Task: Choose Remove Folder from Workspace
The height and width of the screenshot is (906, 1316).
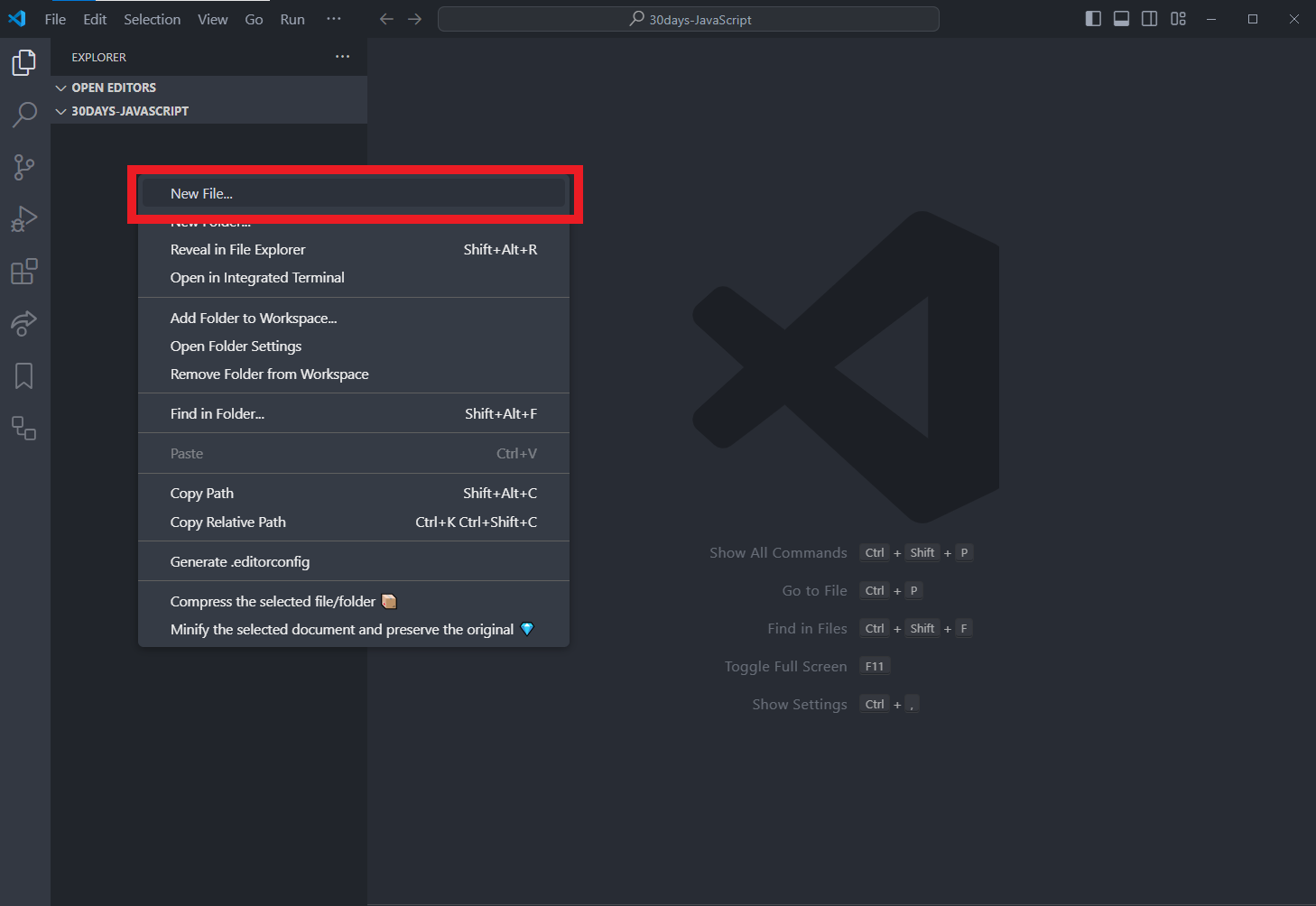Action: click(x=354, y=374)
